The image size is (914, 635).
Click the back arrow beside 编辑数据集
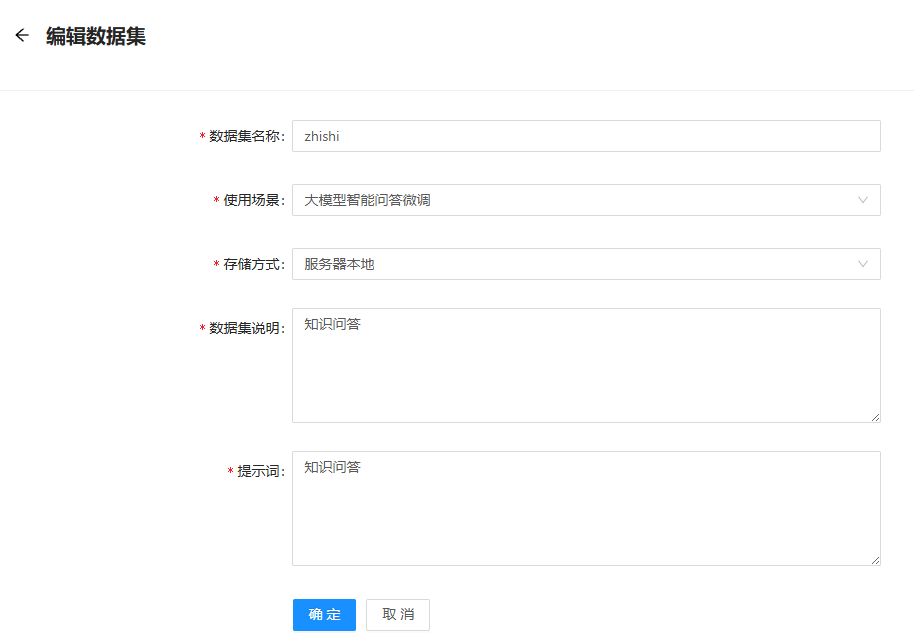pos(22,36)
